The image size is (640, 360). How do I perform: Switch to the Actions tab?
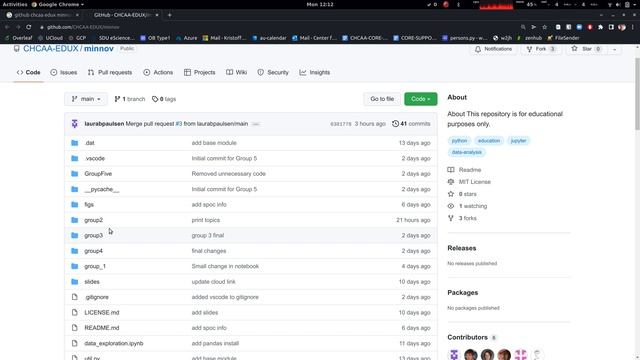[158, 72]
